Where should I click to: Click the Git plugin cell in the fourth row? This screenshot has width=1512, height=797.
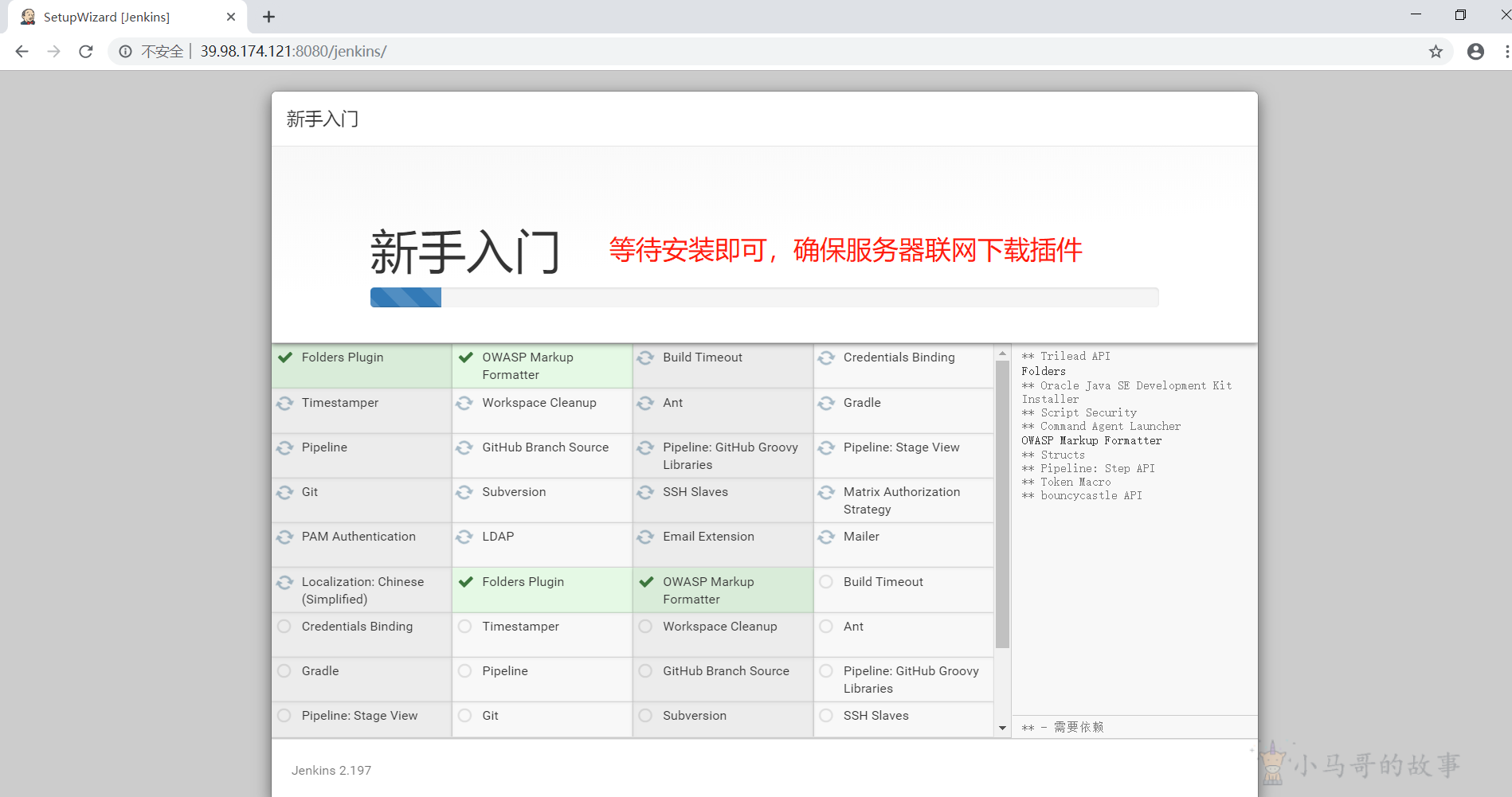click(x=362, y=500)
